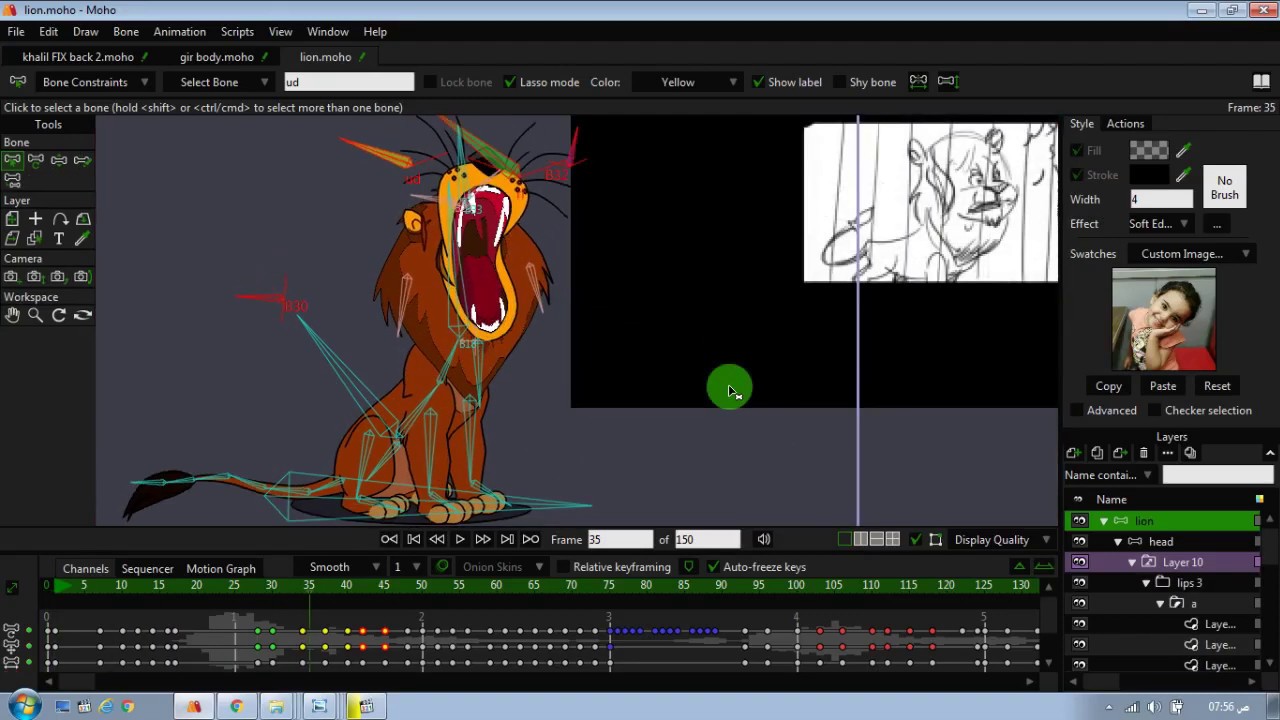Click the Reset style button
Image resolution: width=1280 pixels, height=720 pixels.
click(1217, 386)
